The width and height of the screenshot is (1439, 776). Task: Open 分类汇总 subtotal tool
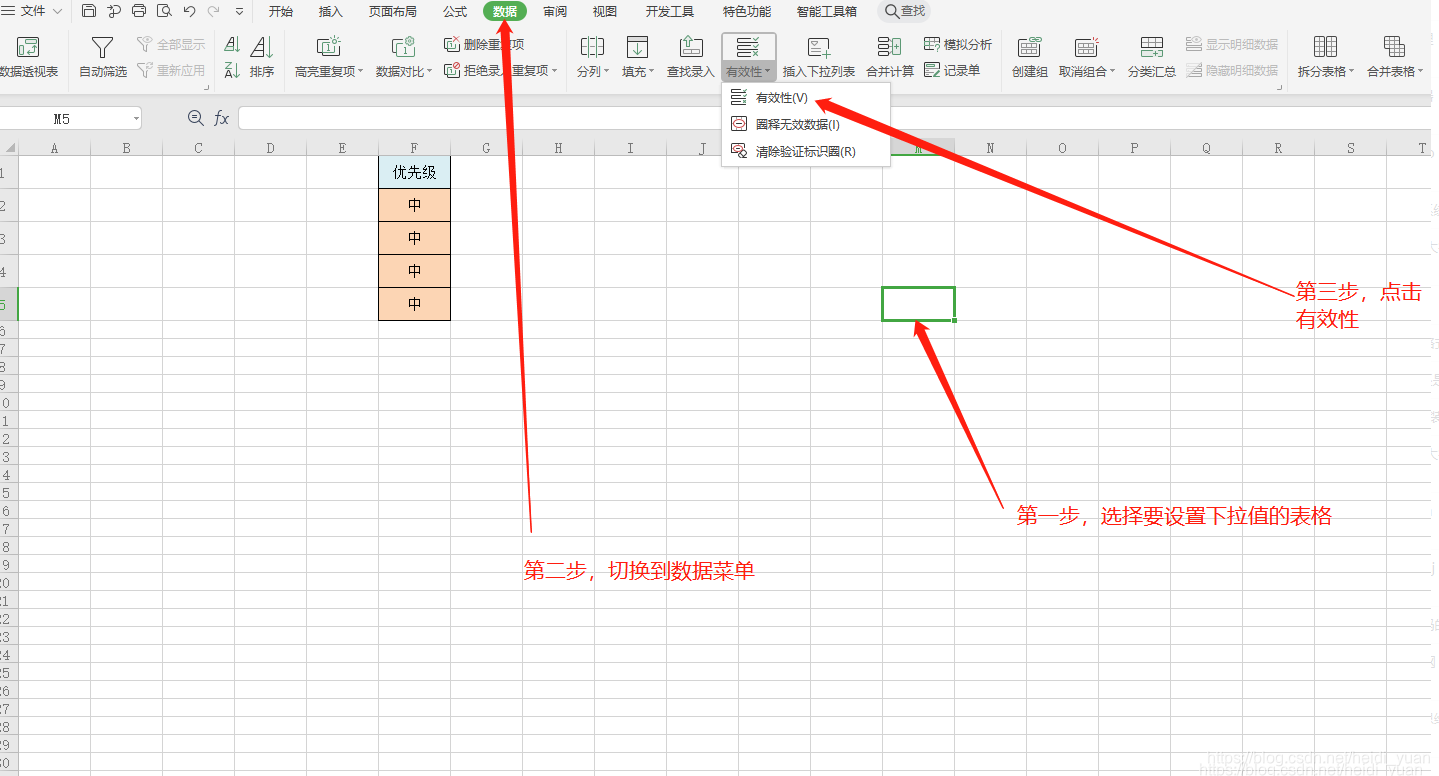pyautogui.click(x=1152, y=57)
